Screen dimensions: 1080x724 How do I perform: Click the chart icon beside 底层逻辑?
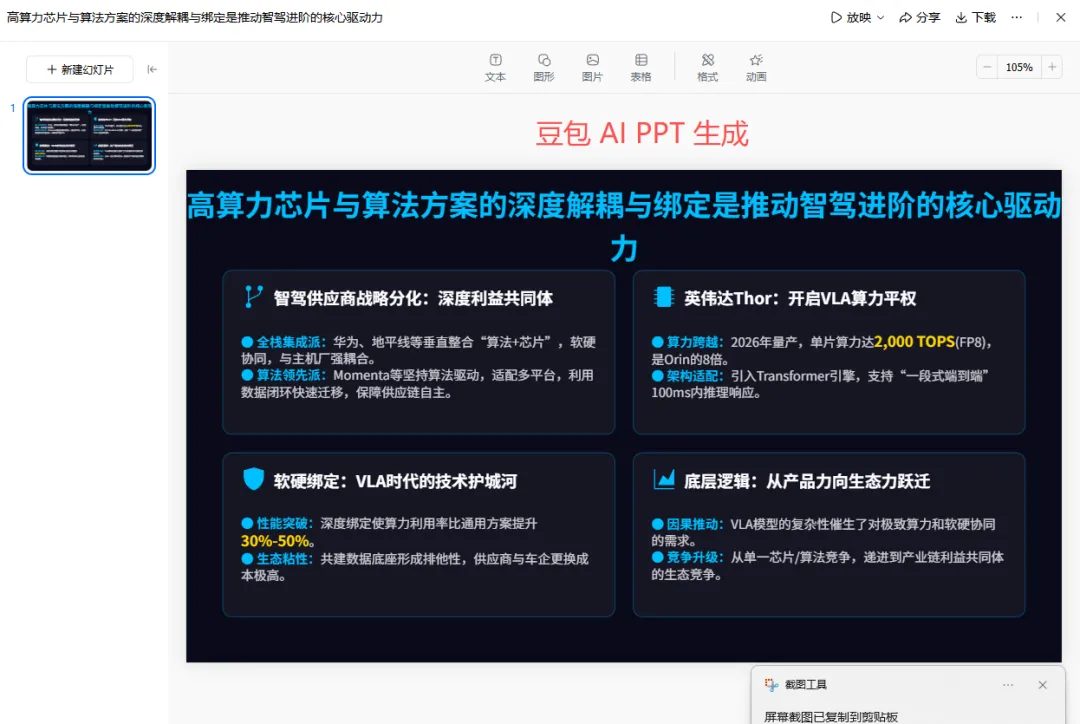[664, 479]
